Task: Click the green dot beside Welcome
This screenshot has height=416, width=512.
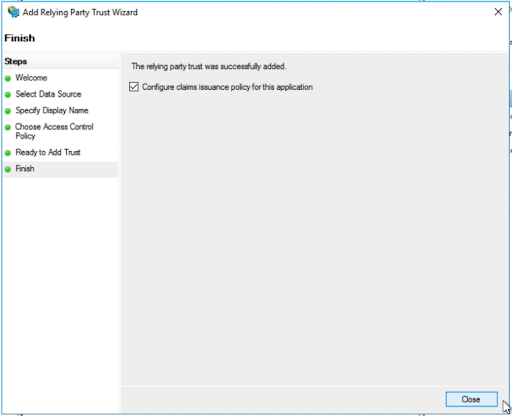Action: tap(8, 78)
